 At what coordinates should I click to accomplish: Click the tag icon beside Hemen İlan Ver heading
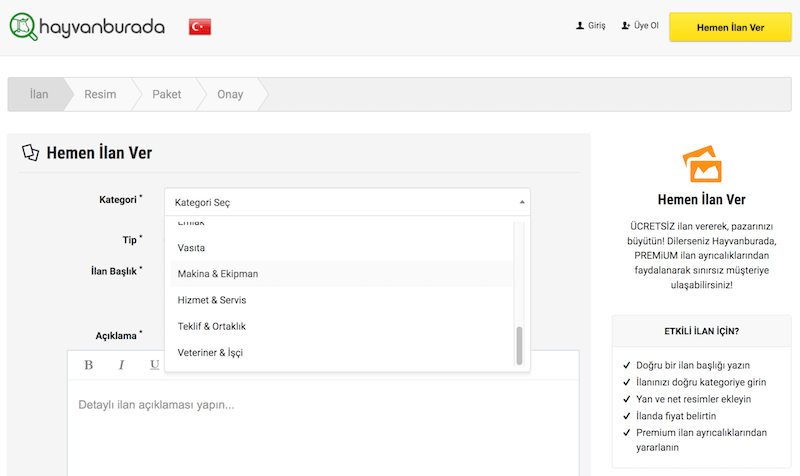point(31,153)
